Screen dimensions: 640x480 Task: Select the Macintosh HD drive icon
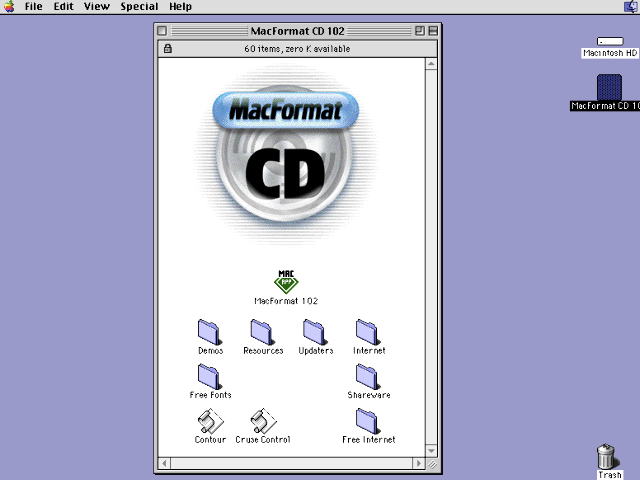pyautogui.click(x=610, y=41)
